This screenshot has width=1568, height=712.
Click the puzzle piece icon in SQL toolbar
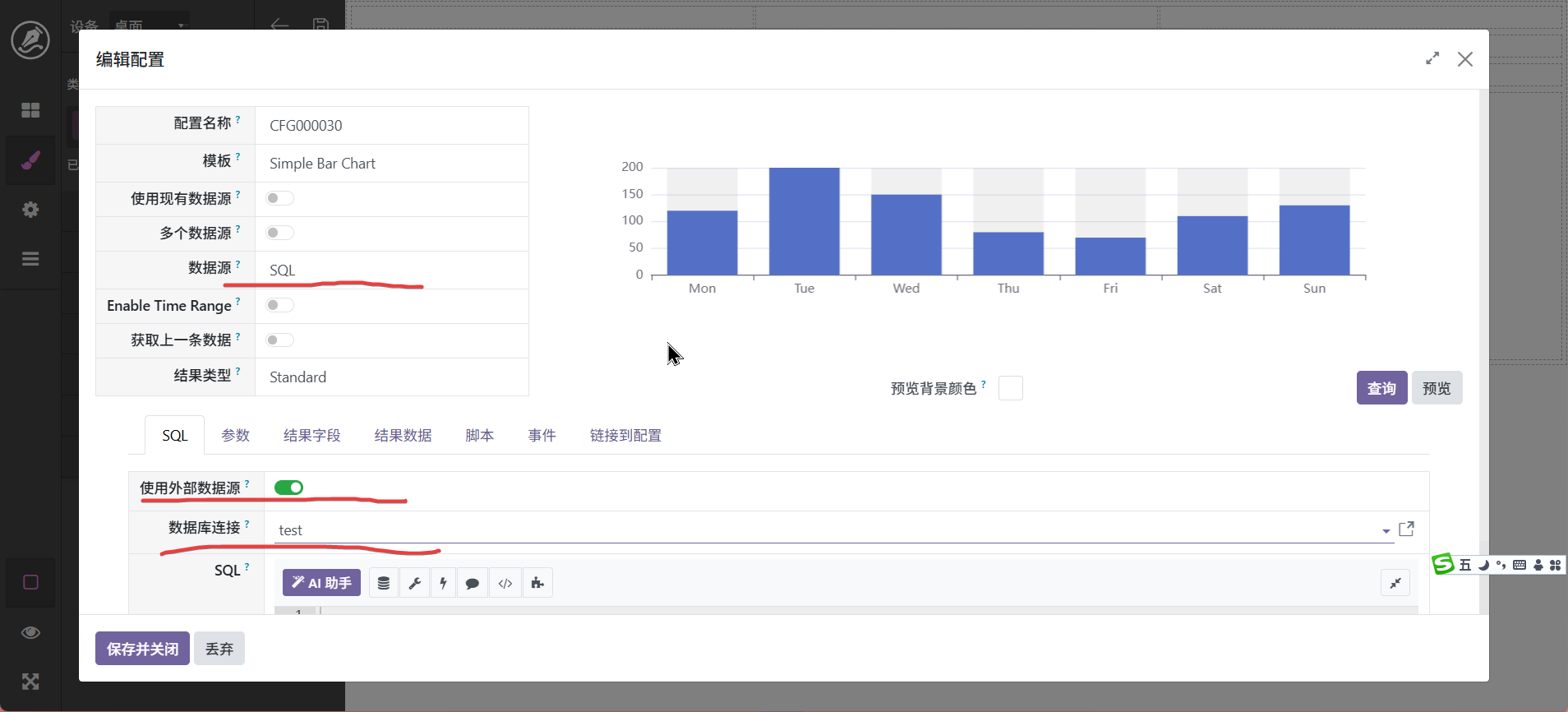(537, 583)
